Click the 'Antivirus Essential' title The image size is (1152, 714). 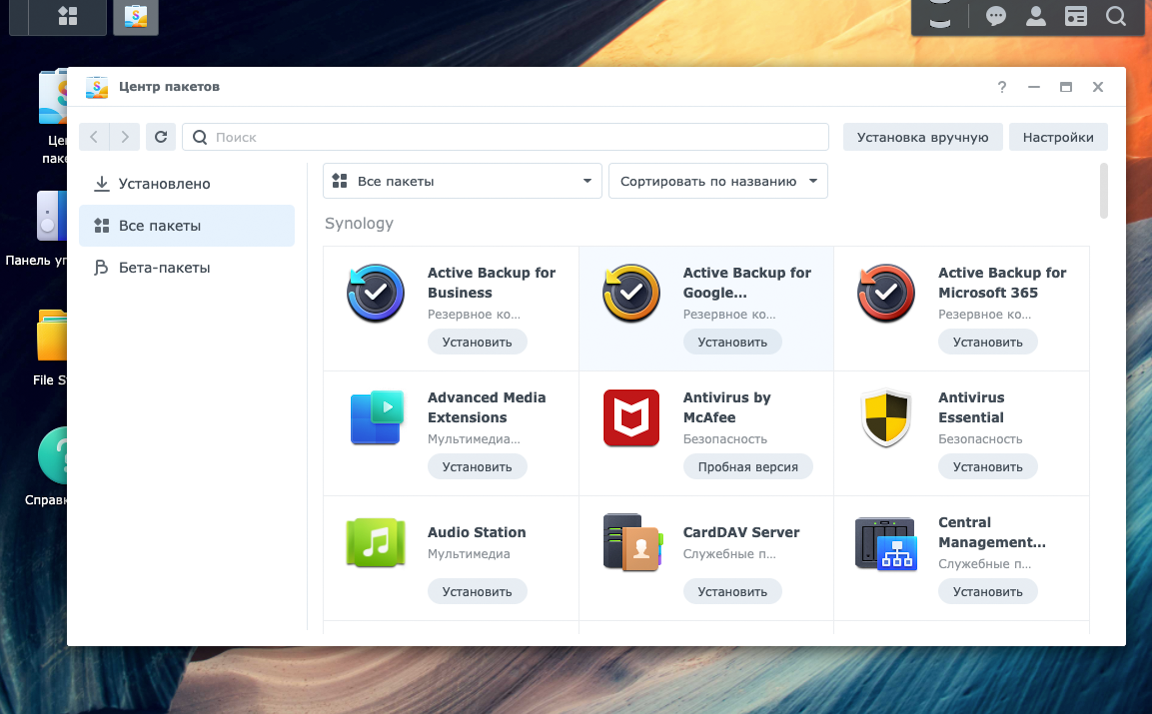point(971,408)
